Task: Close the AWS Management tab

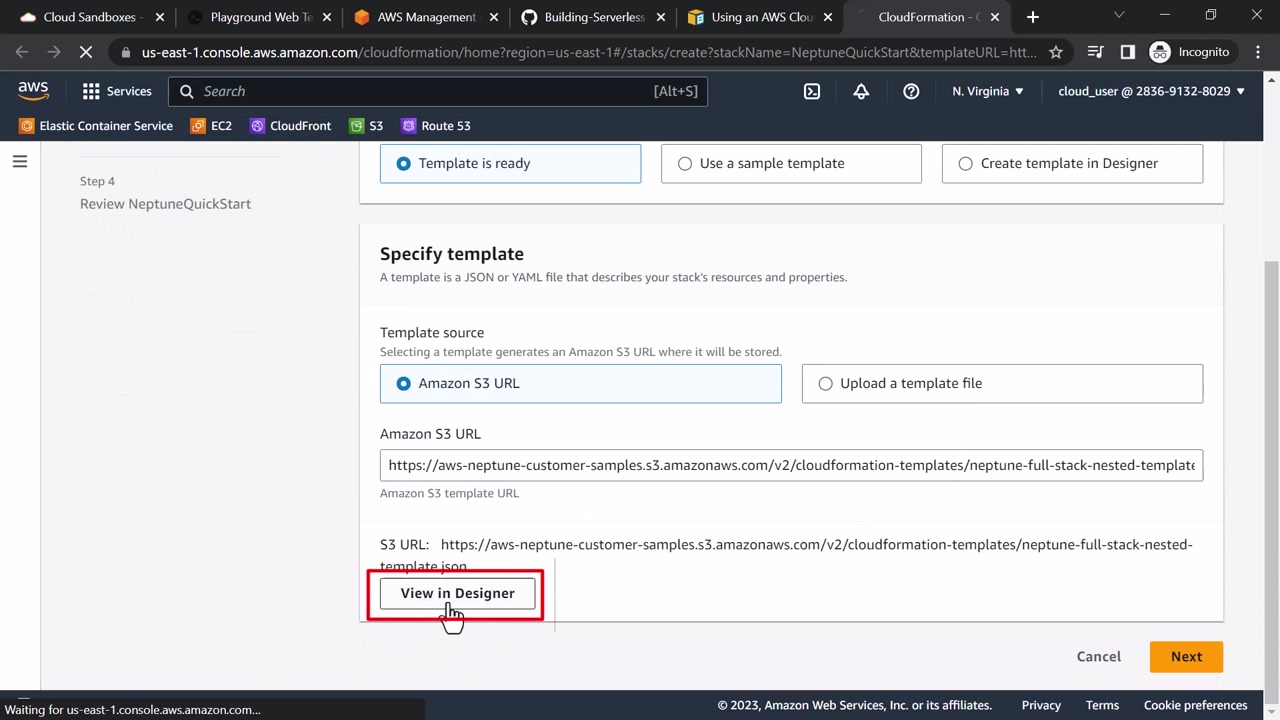Action: (x=494, y=17)
